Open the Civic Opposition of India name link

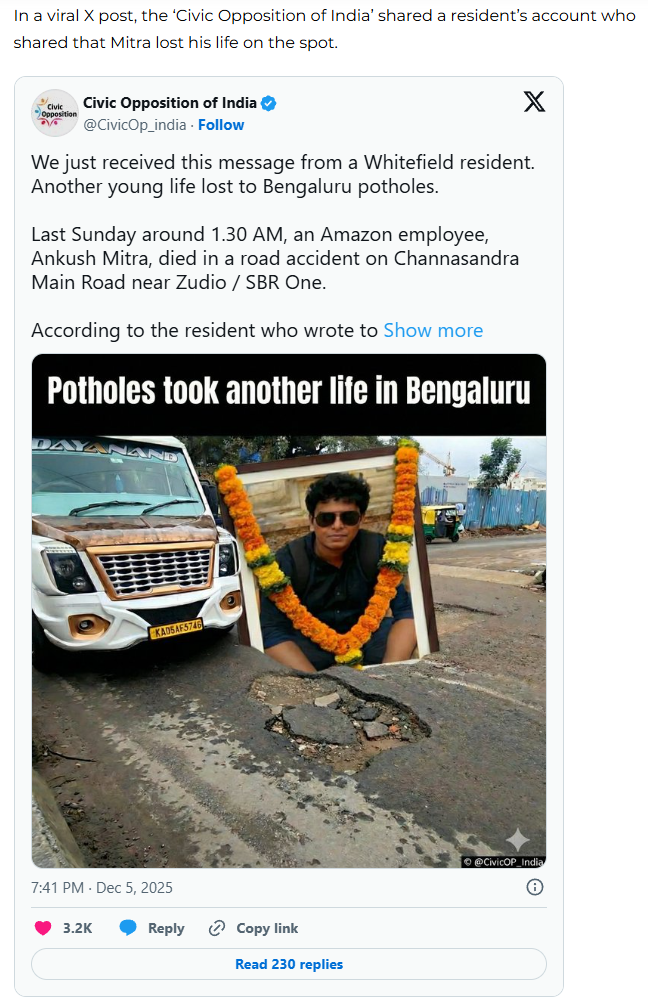170,103
